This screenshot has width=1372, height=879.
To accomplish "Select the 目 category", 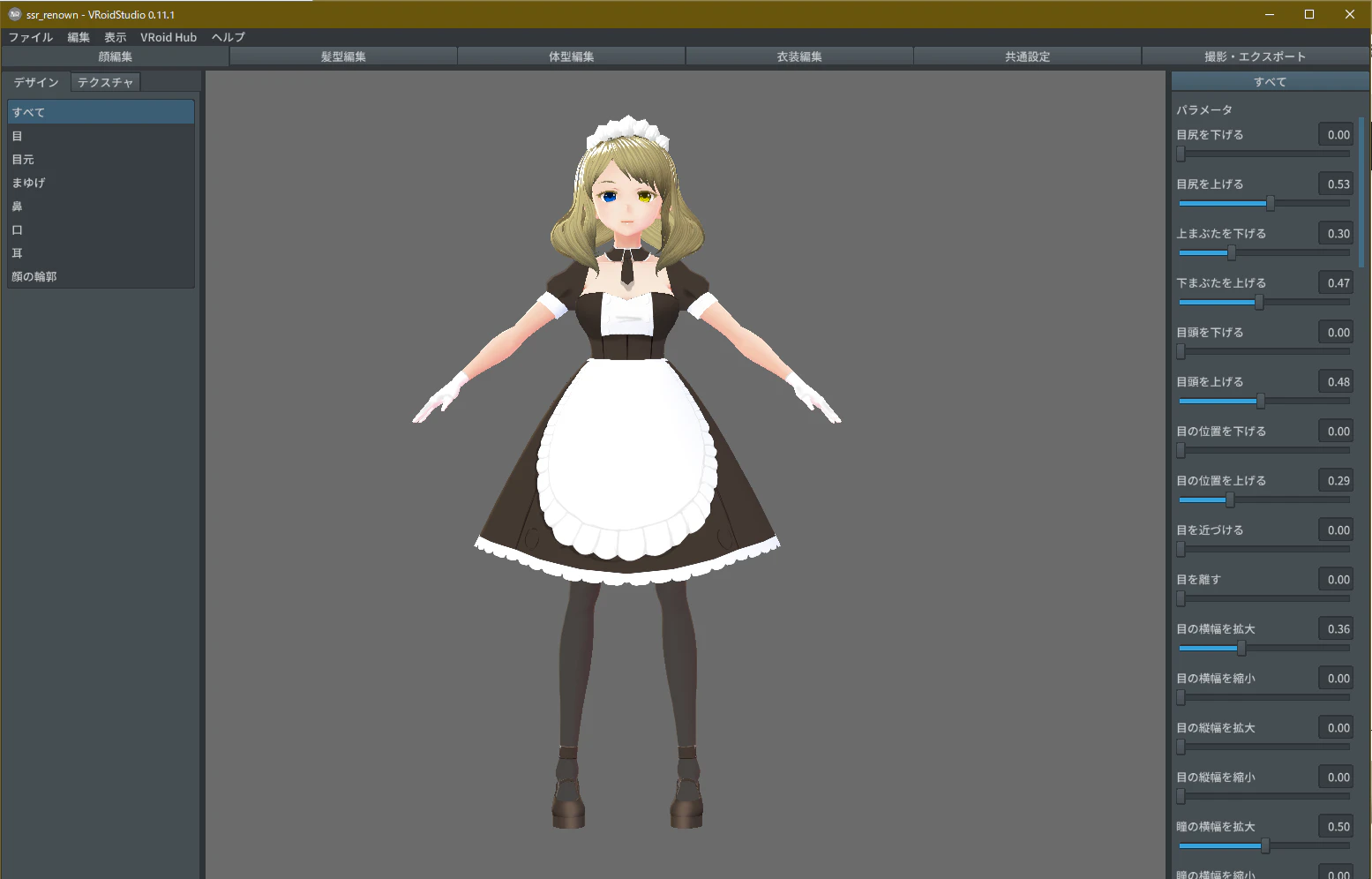I will (101, 136).
